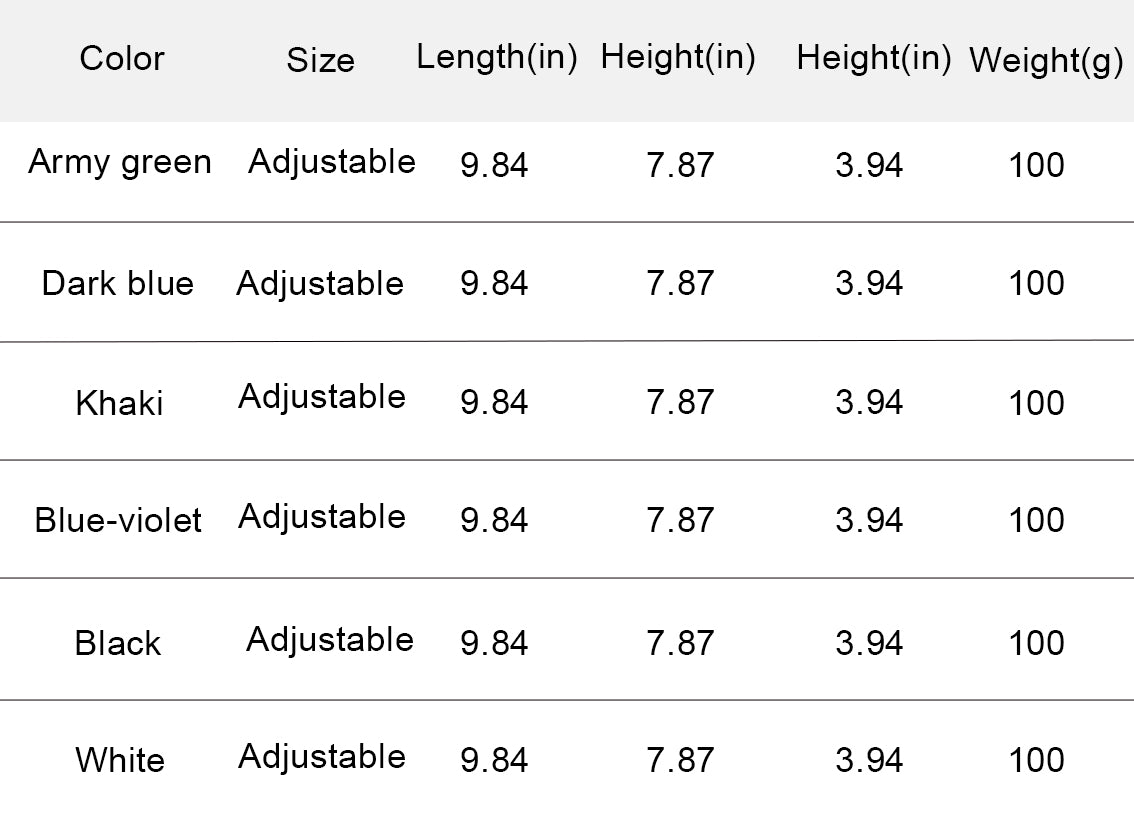Select the Khaki color cell

[x=119, y=403]
